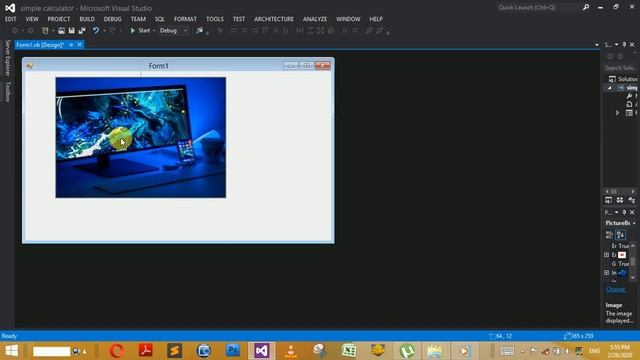Click the Redo toolbar icon
The height and width of the screenshot is (360, 640).
[x=113, y=31]
